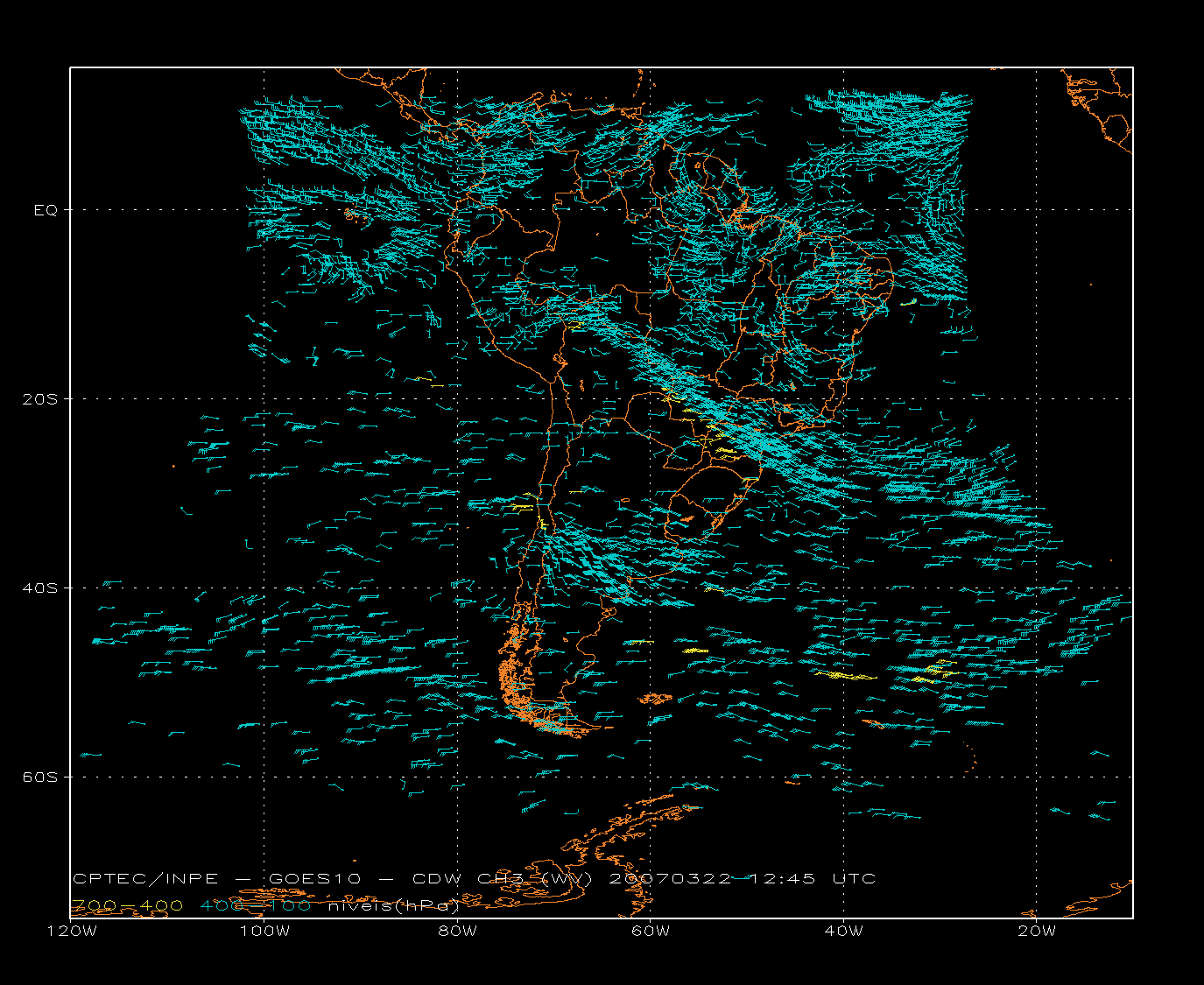Image resolution: width=1204 pixels, height=985 pixels.
Task: Click the yellow 700-400 legend label
Action: 127,905
